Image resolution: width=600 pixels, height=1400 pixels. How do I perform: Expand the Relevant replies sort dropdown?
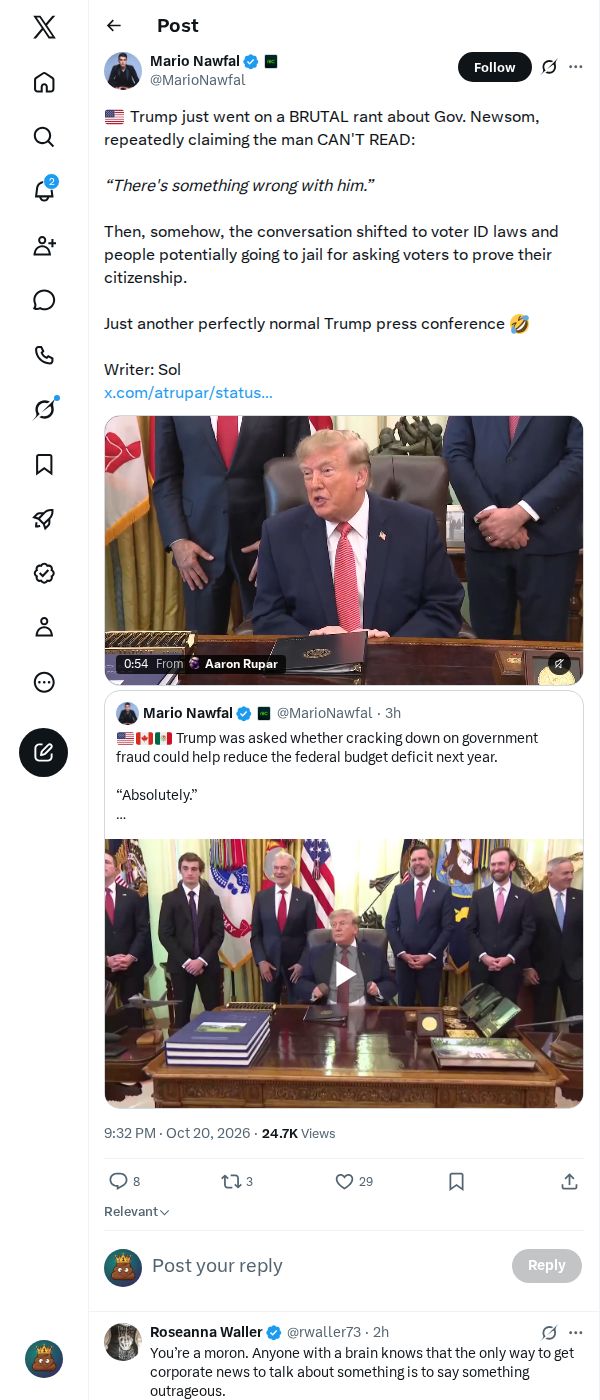point(137,1211)
